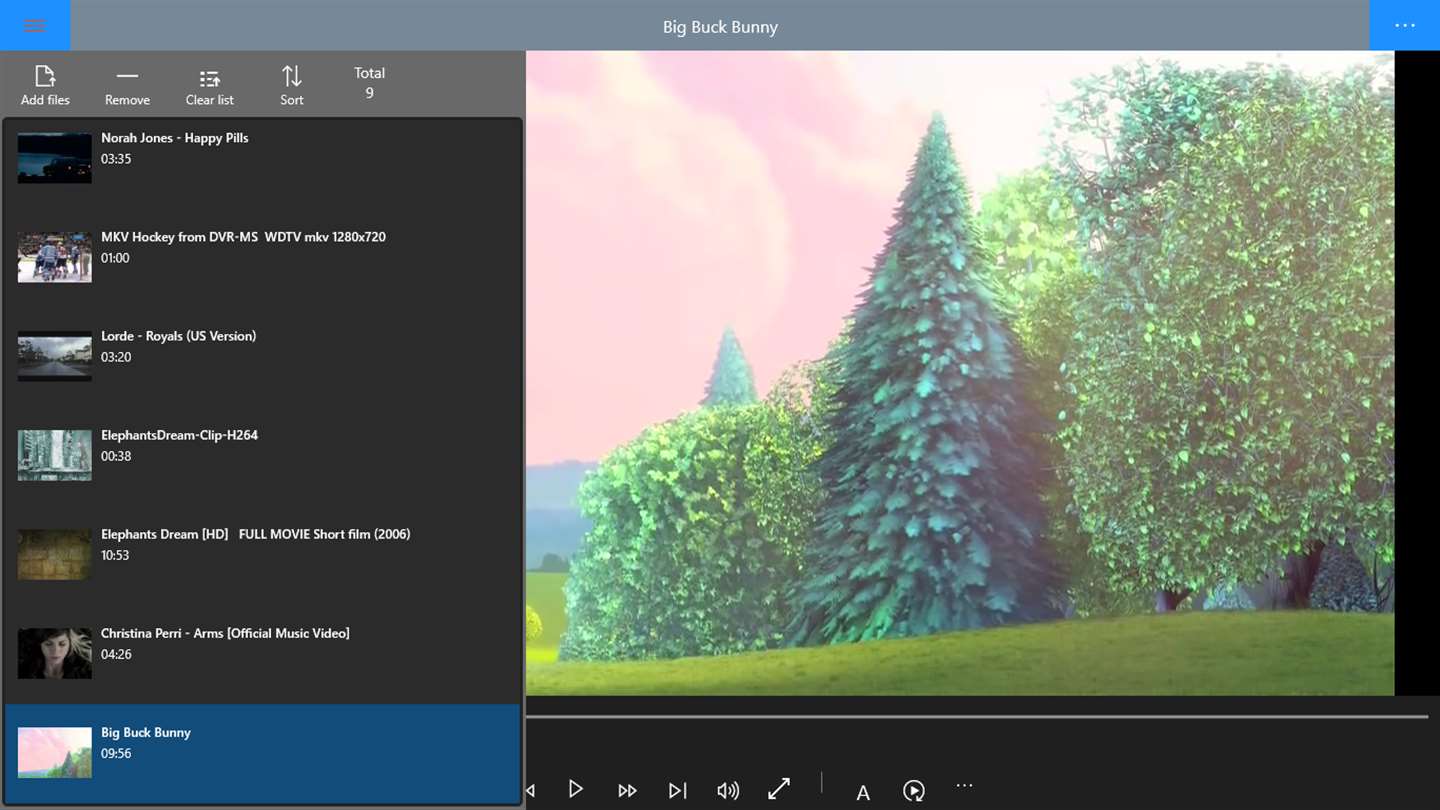The width and height of the screenshot is (1440, 810).
Task: Select the "Big Buck Bunny" playlist title
Action: [146, 732]
